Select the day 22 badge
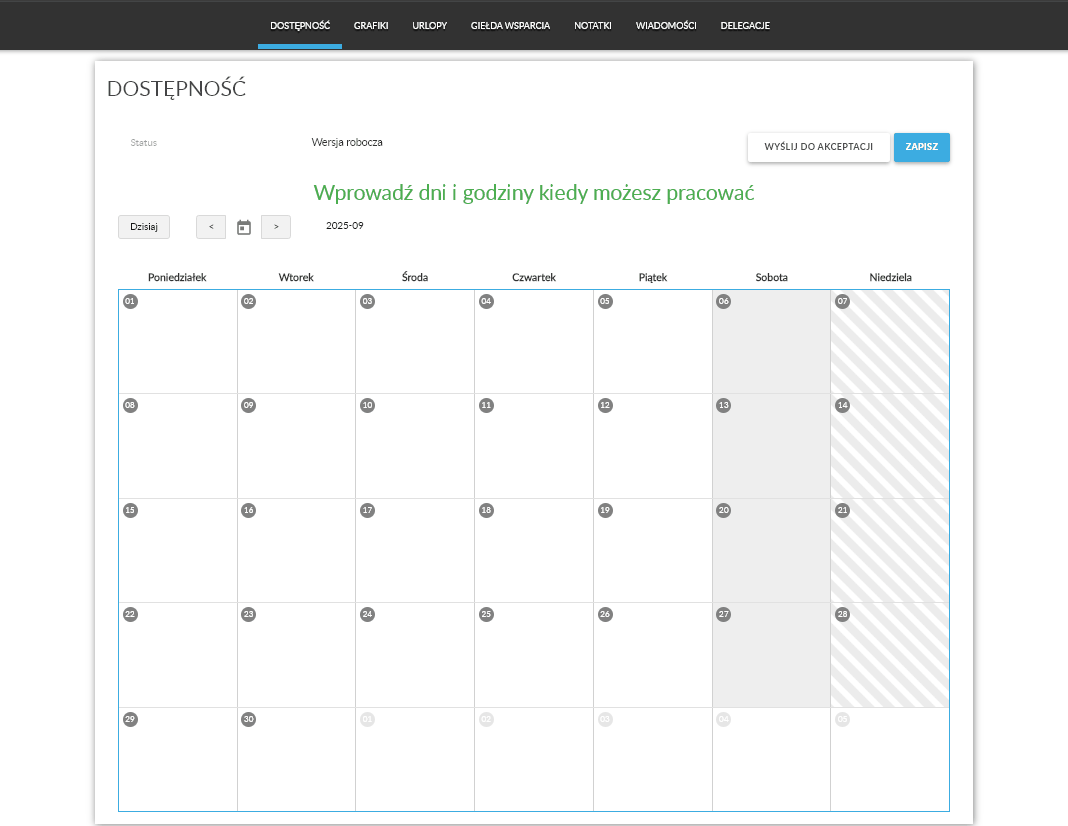This screenshot has height=826, width=1068. pyautogui.click(x=130, y=614)
